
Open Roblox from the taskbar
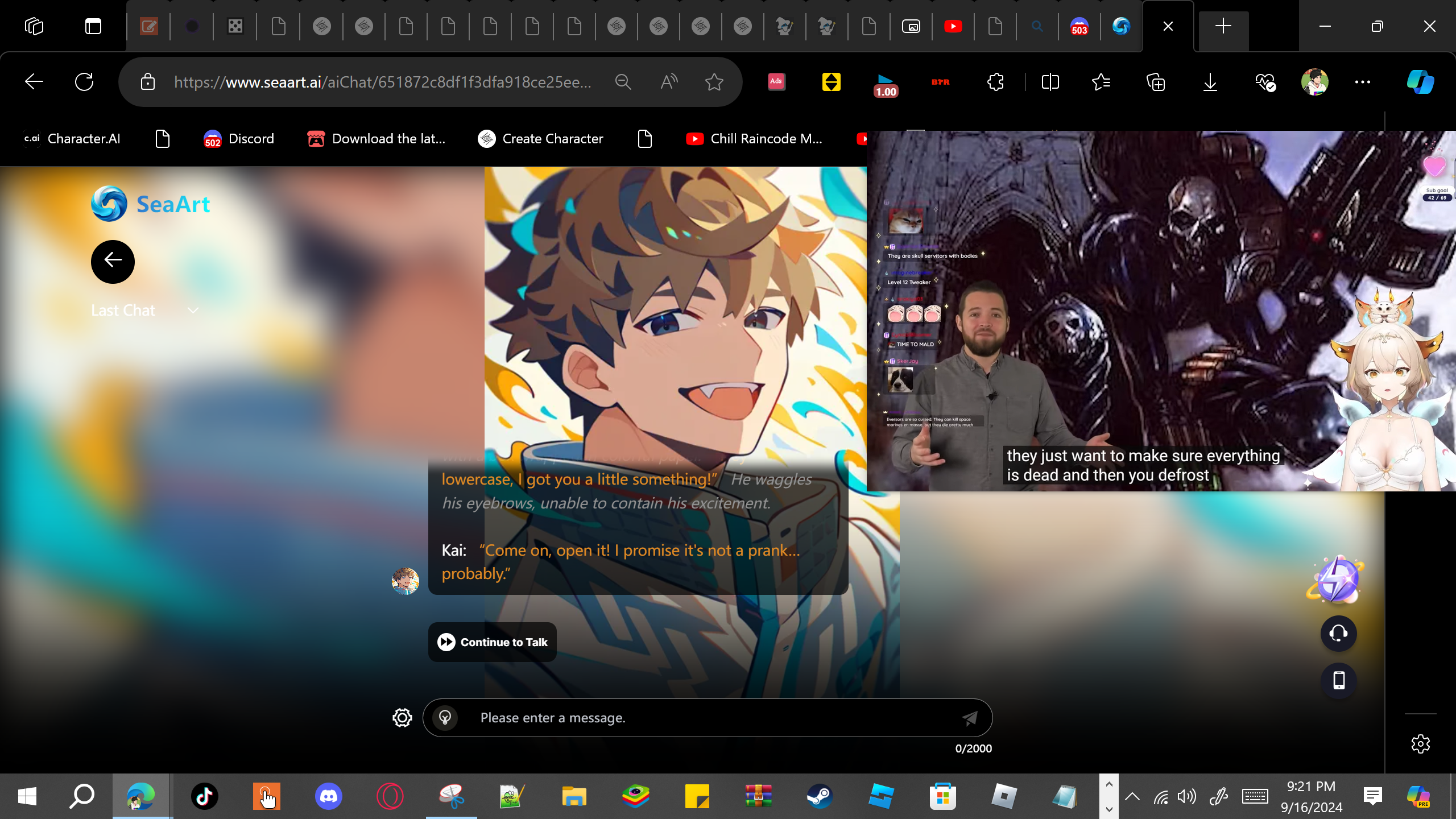coord(1004,796)
